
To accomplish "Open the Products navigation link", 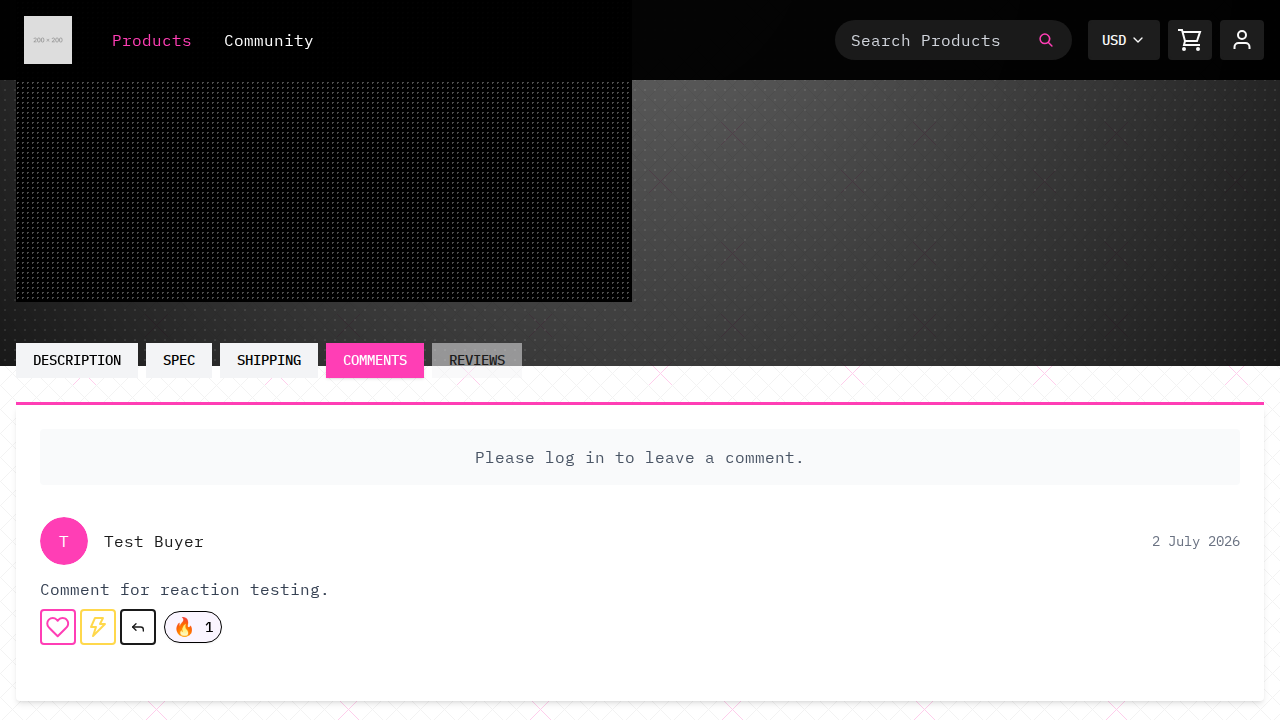I will pyautogui.click(x=152, y=40).
